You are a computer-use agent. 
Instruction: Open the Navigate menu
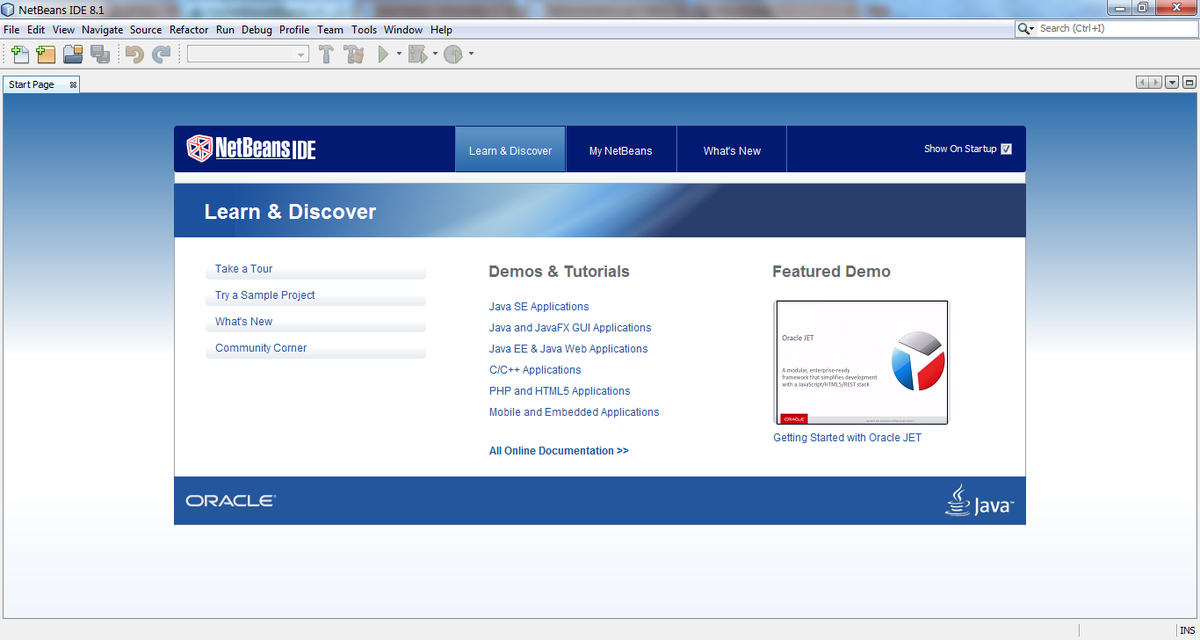pyautogui.click(x=103, y=30)
